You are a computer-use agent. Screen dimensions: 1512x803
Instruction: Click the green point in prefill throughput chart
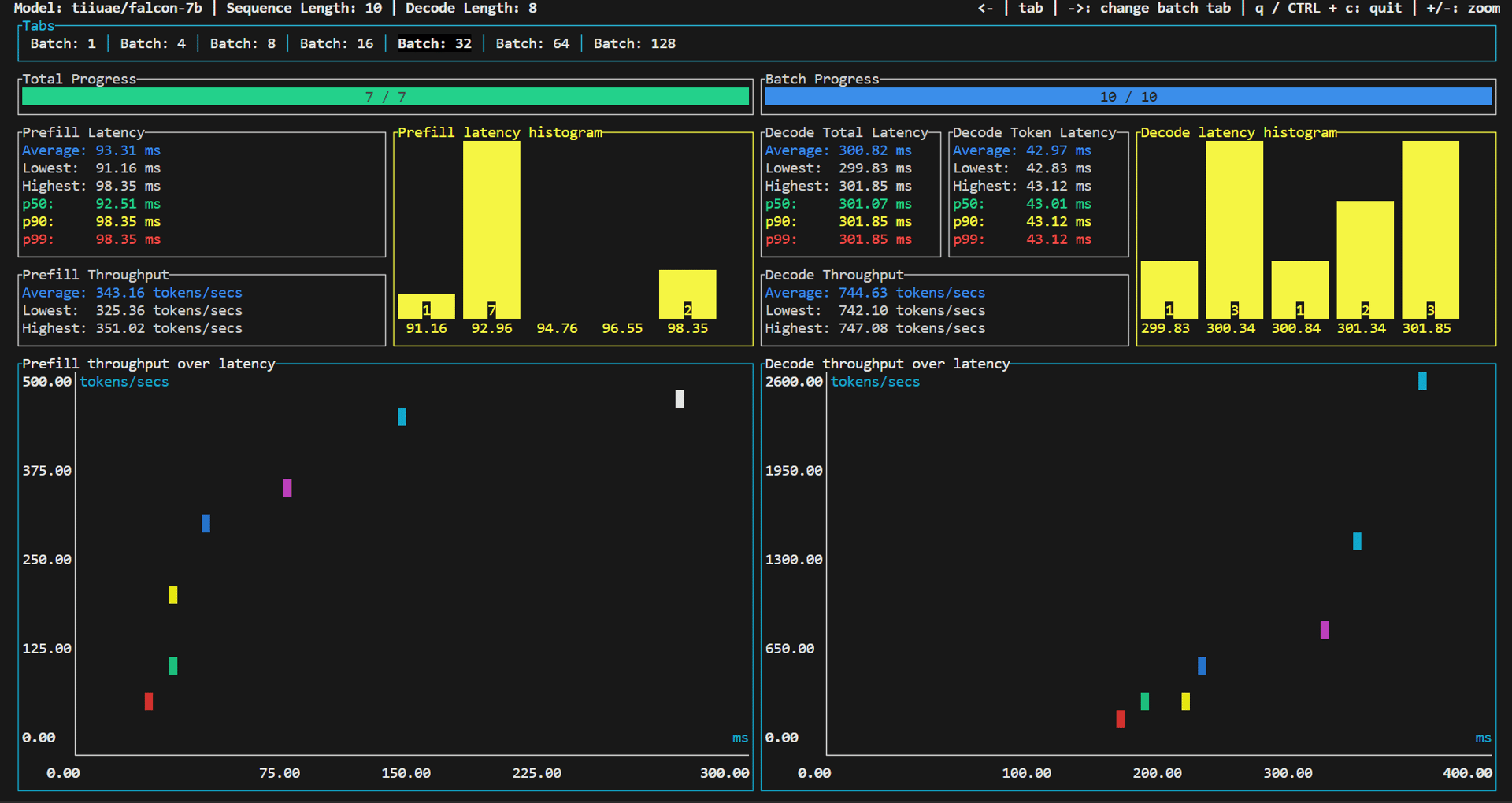[173, 666]
